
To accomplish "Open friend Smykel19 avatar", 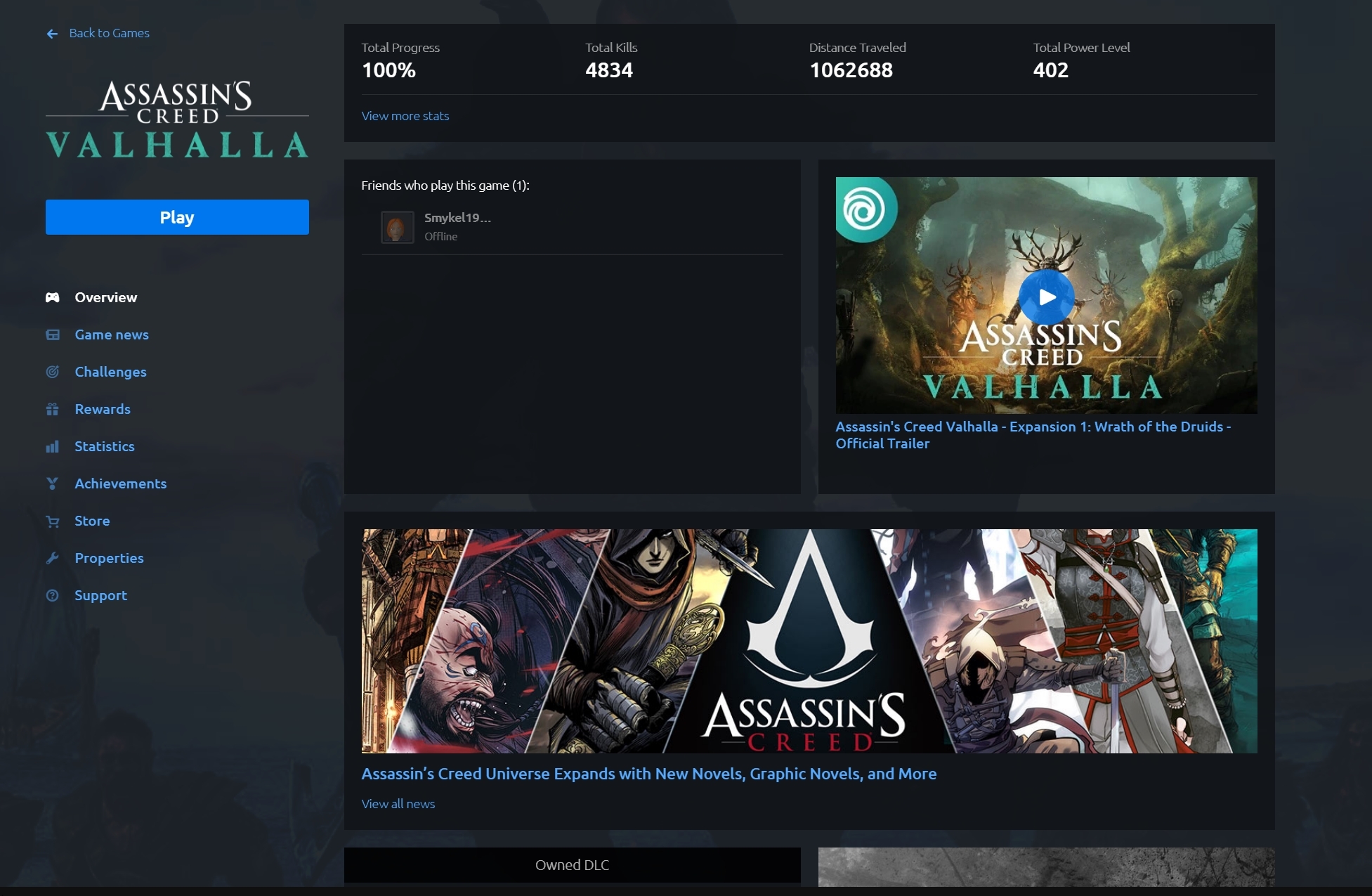I will [x=397, y=227].
